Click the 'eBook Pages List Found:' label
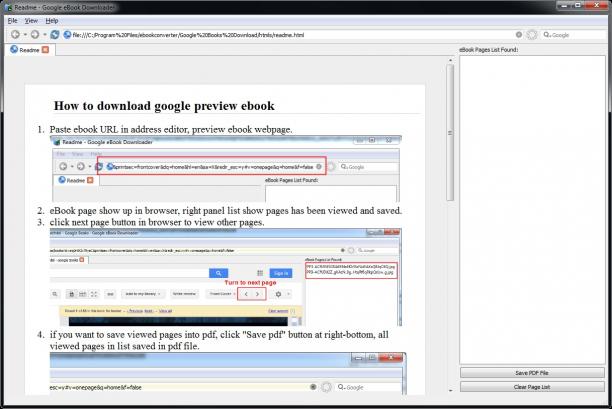Image resolution: width=612 pixels, height=409 pixels. pos(489,50)
